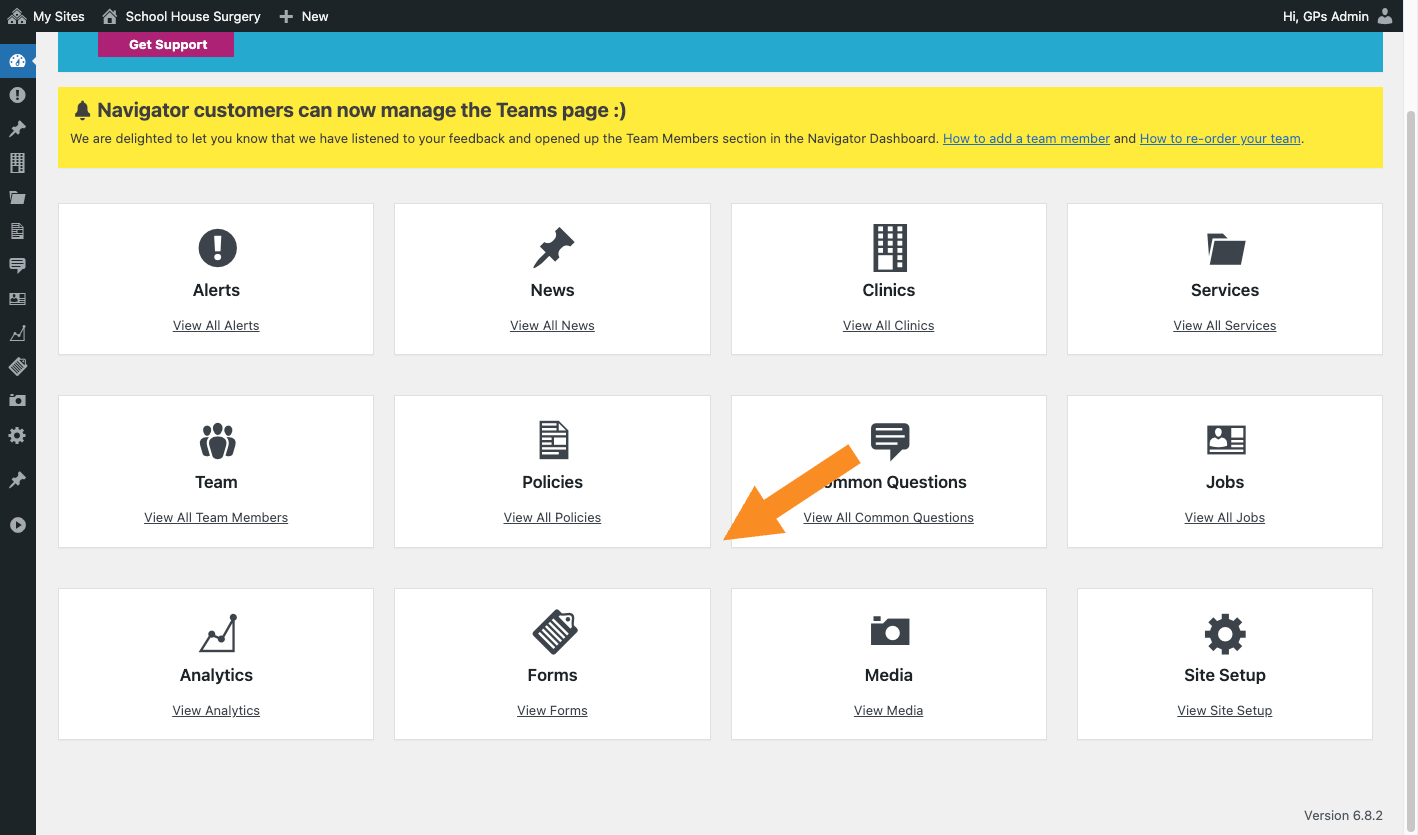Click View All Services link
1418x835 pixels.
click(1225, 326)
